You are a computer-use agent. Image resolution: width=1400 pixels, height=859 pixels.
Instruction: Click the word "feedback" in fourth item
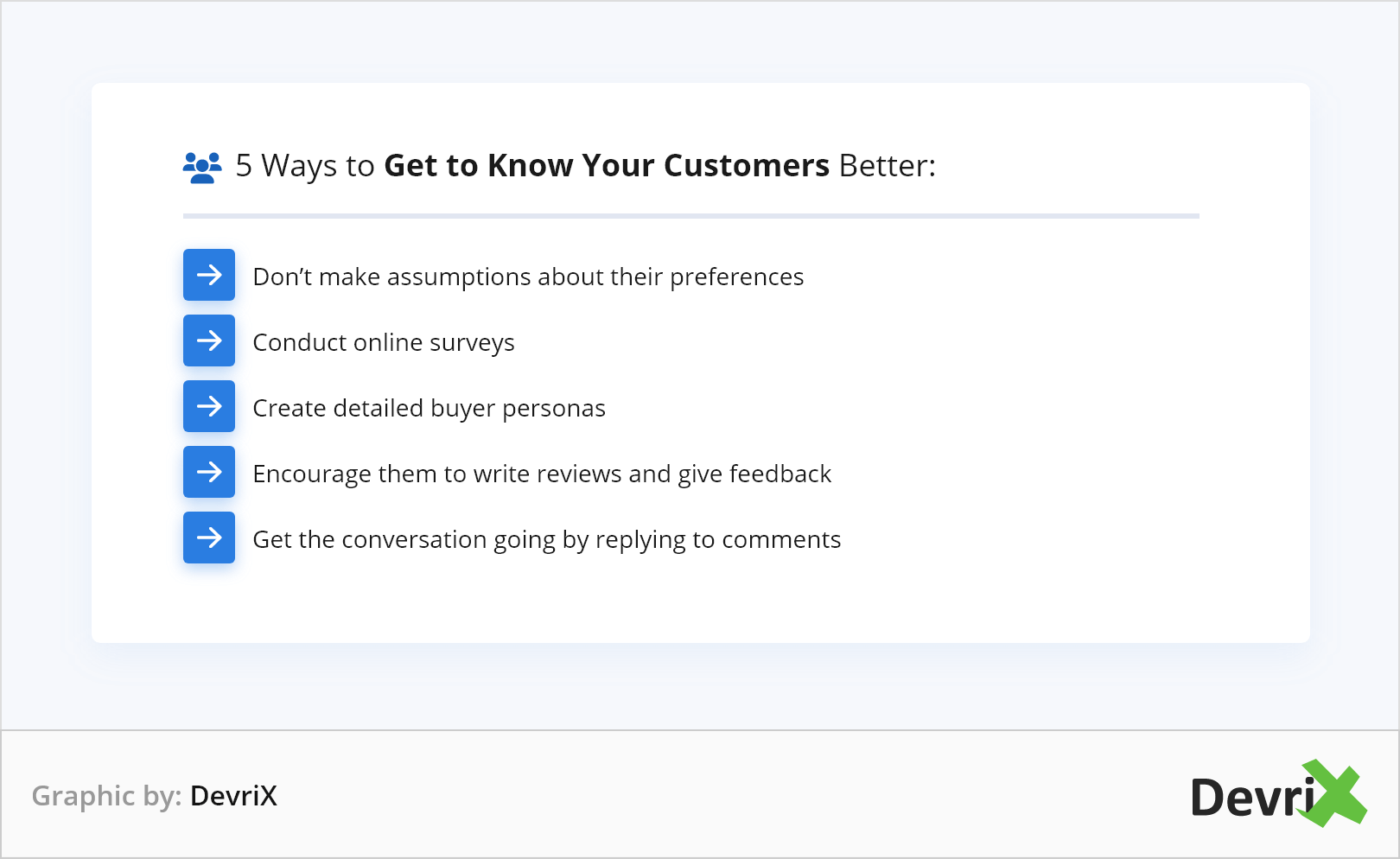(780, 474)
